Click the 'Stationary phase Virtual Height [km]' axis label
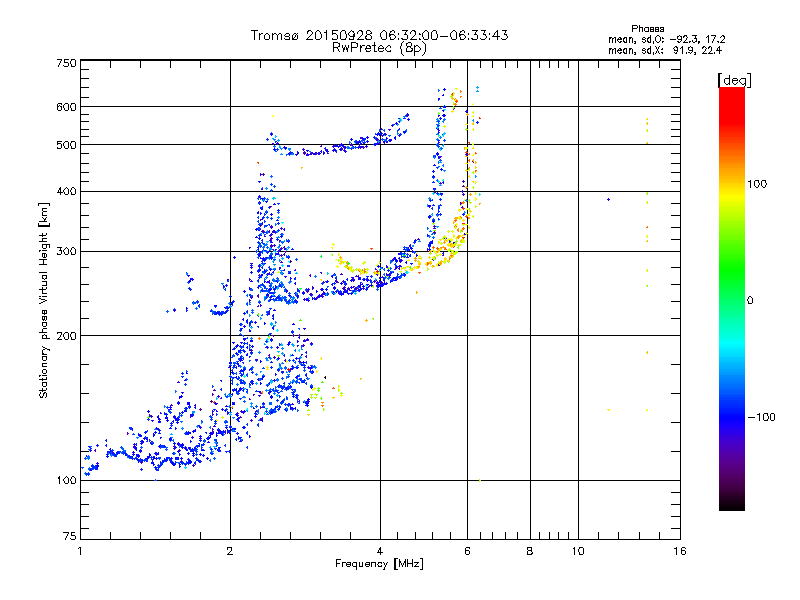Screen dimensions: 800x600 (x=44, y=300)
